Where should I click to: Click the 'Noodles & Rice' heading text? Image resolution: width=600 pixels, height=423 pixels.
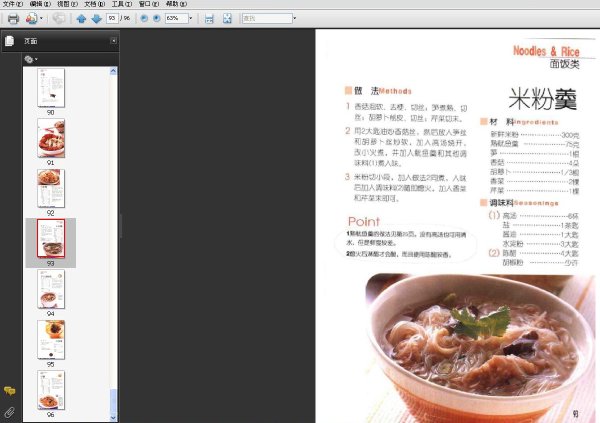tap(546, 51)
